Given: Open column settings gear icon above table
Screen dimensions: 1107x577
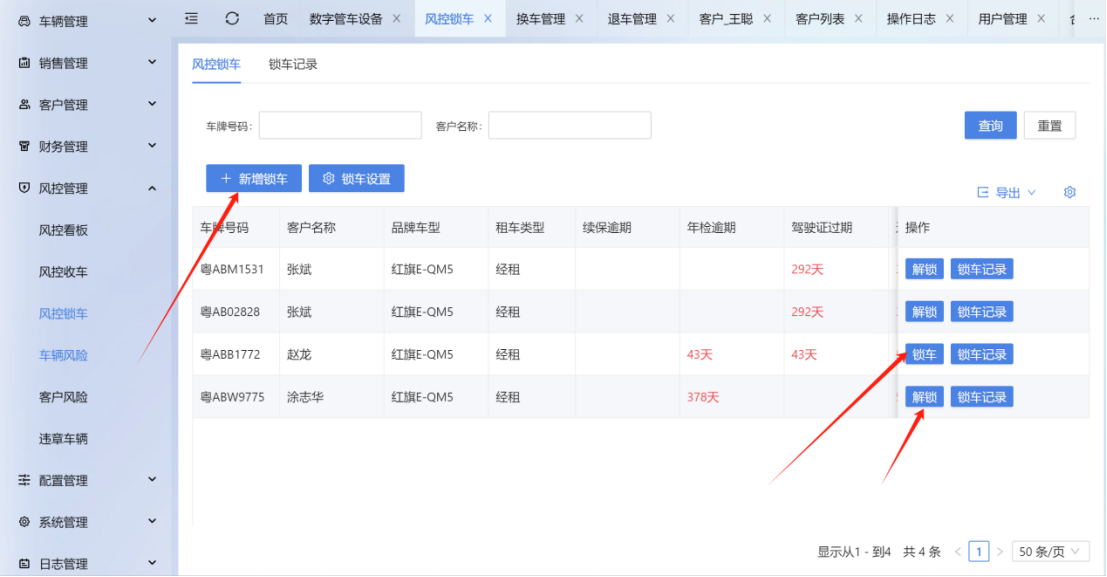Looking at the screenshot, I should pyautogui.click(x=1069, y=192).
